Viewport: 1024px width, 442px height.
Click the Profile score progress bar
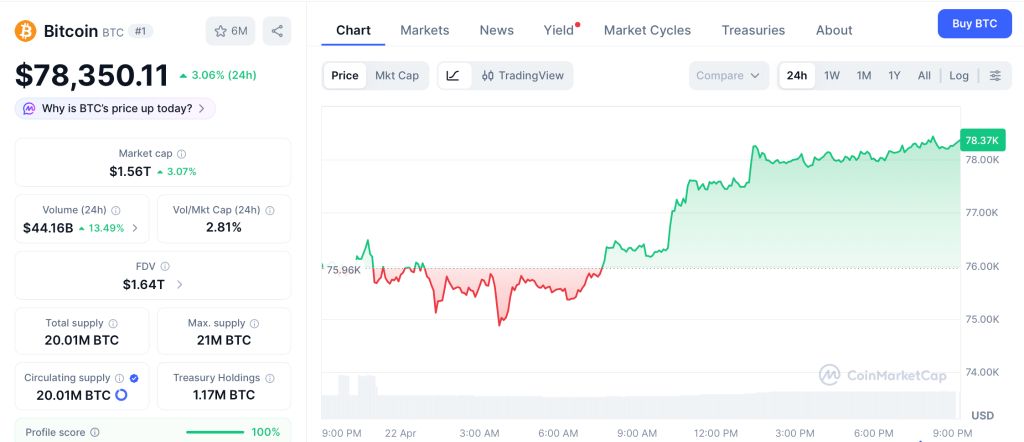click(214, 432)
